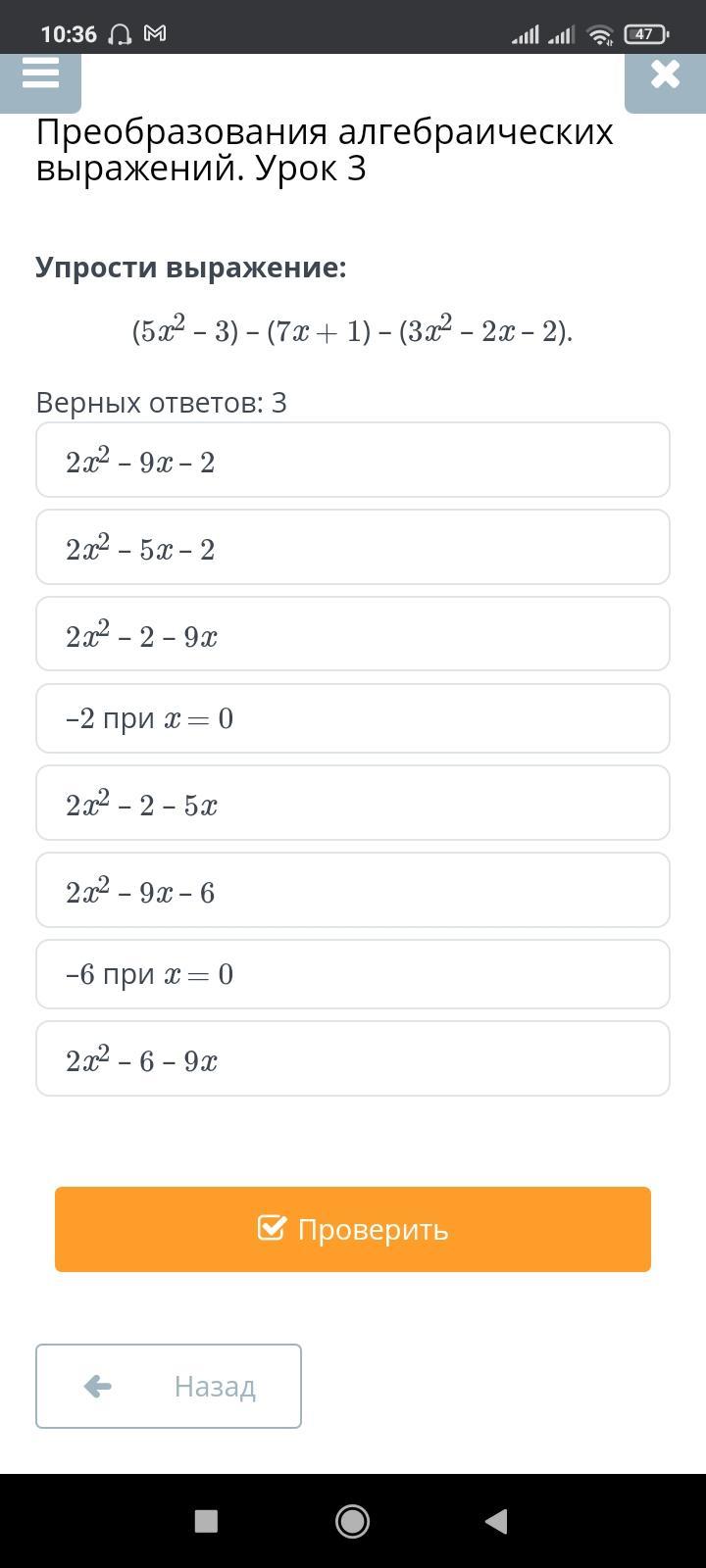Tap the Android recent apps square
706x1568 pixels.
click(x=206, y=1520)
